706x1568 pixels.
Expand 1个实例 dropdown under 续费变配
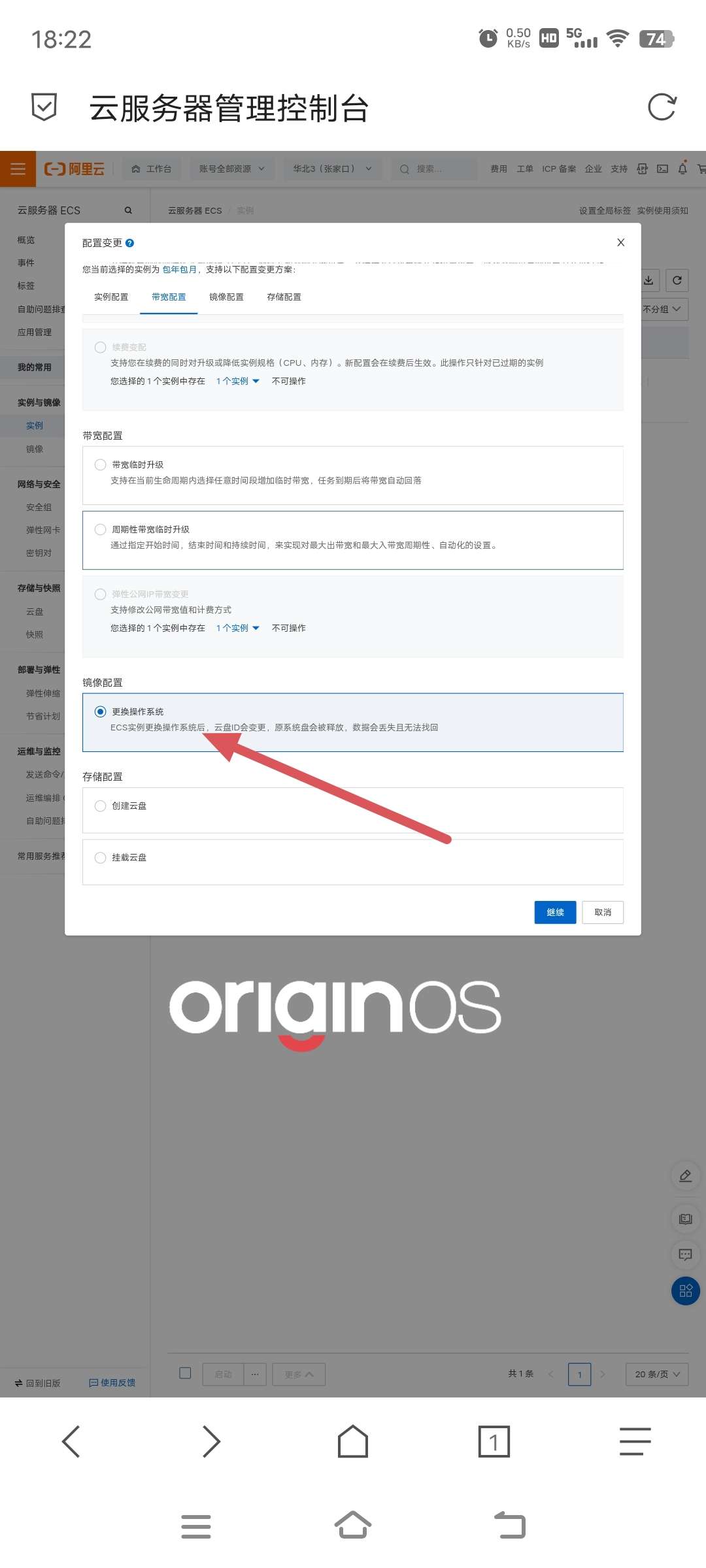[238, 381]
